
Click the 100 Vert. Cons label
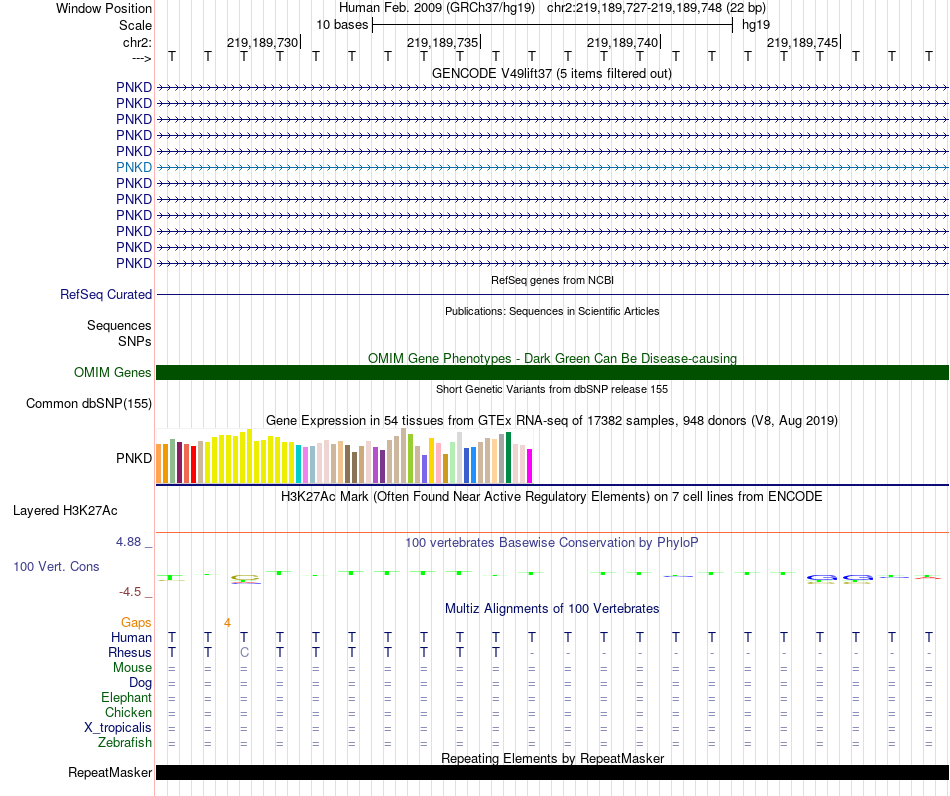coord(56,567)
